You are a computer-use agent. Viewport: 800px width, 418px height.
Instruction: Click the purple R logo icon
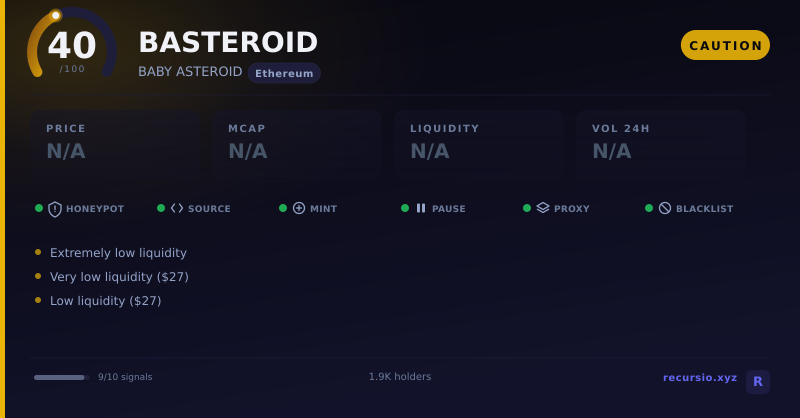click(758, 382)
